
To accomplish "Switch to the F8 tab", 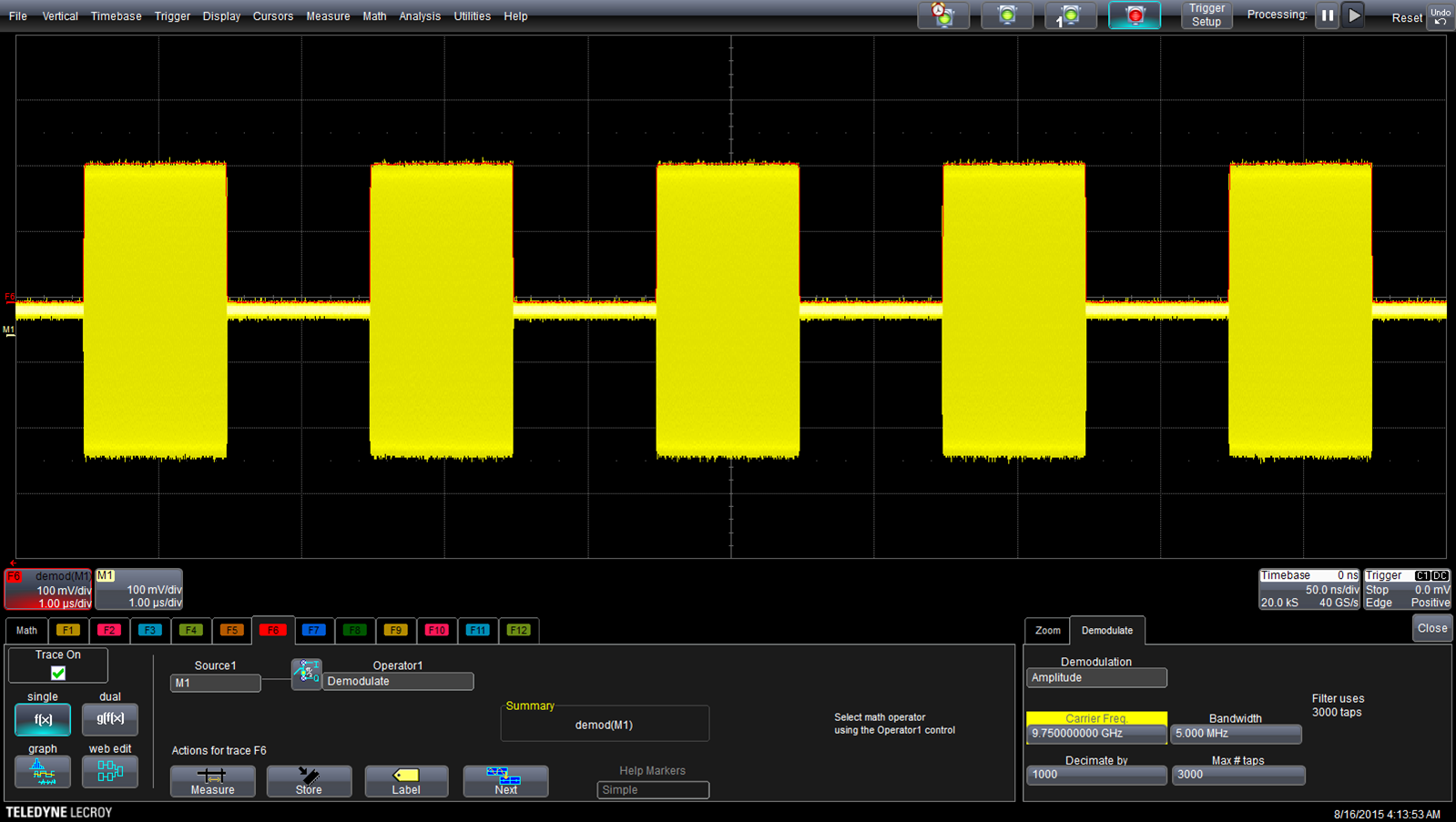I will coord(355,630).
